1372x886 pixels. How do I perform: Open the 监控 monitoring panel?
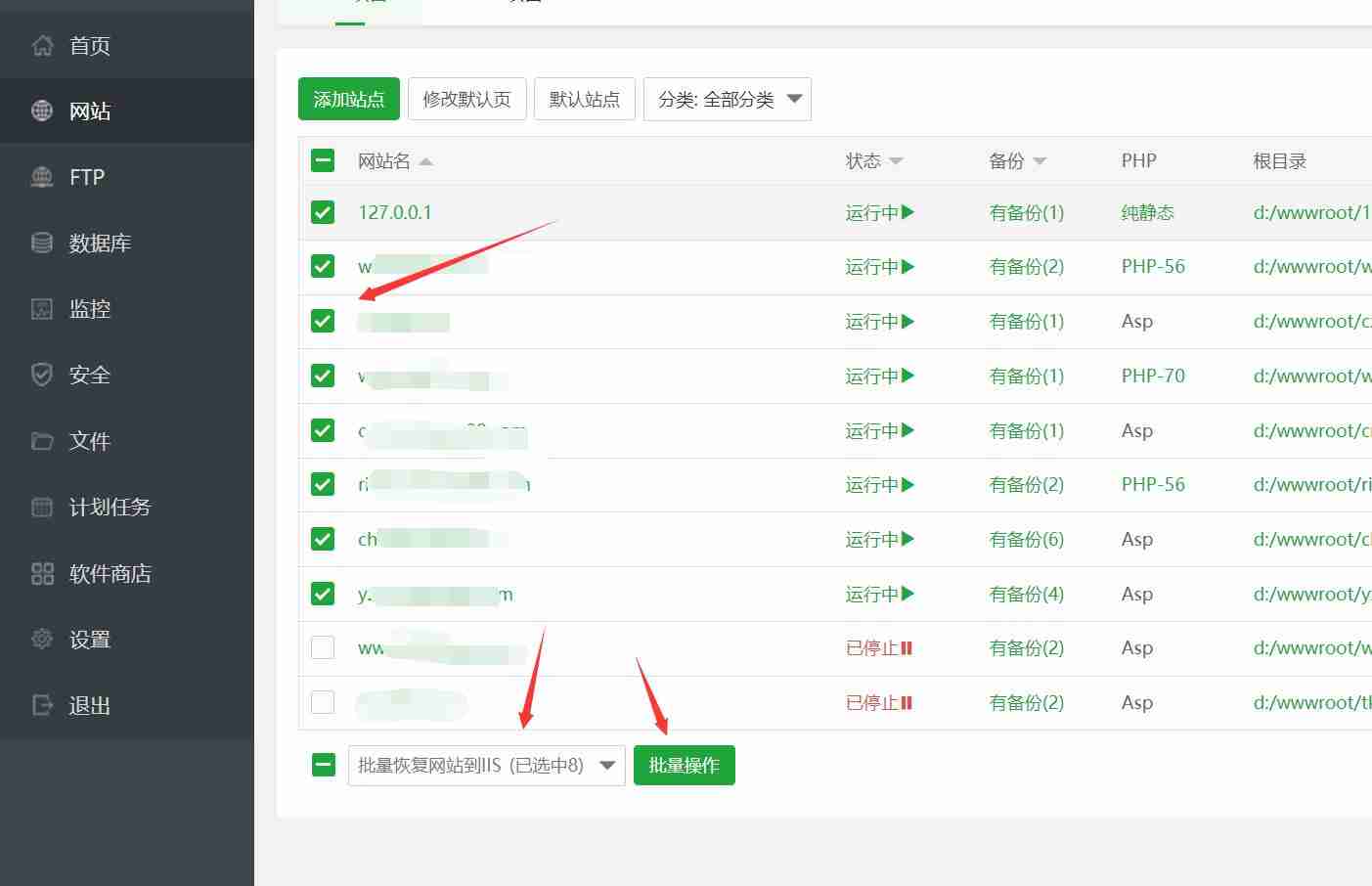pos(88,308)
